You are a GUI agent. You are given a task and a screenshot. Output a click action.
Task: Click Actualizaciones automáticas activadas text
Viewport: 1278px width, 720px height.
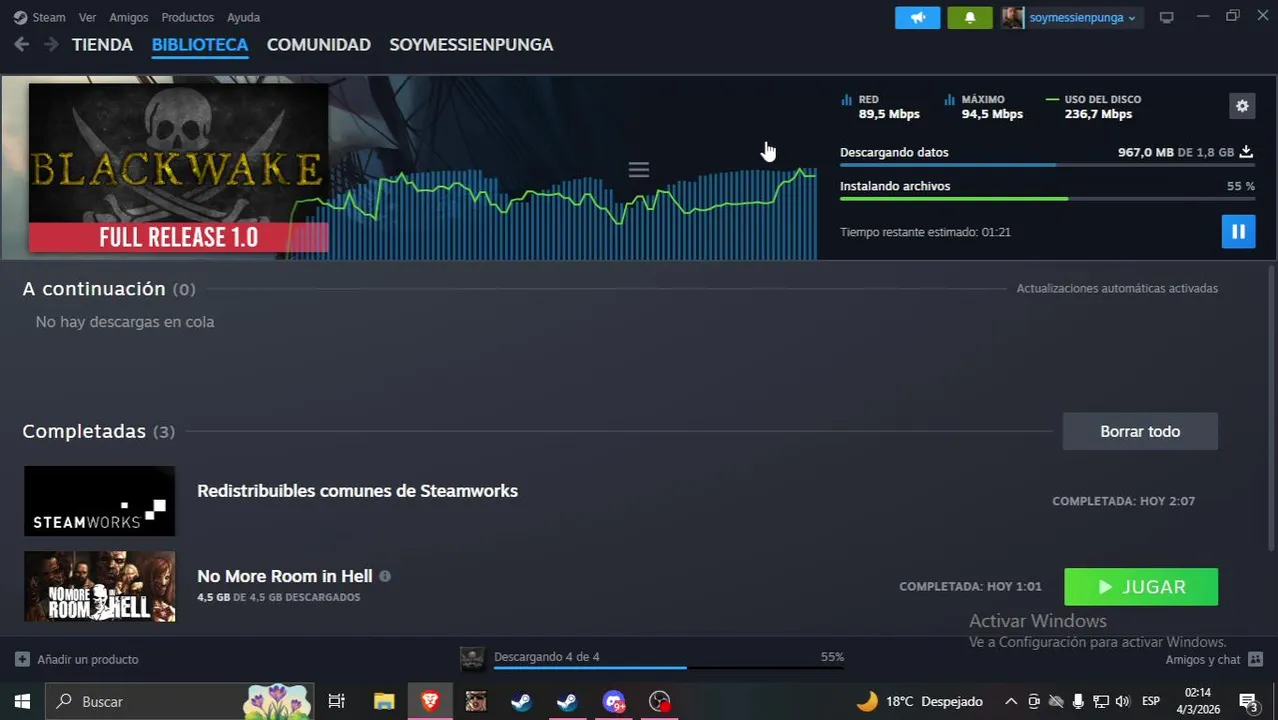click(1117, 288)
